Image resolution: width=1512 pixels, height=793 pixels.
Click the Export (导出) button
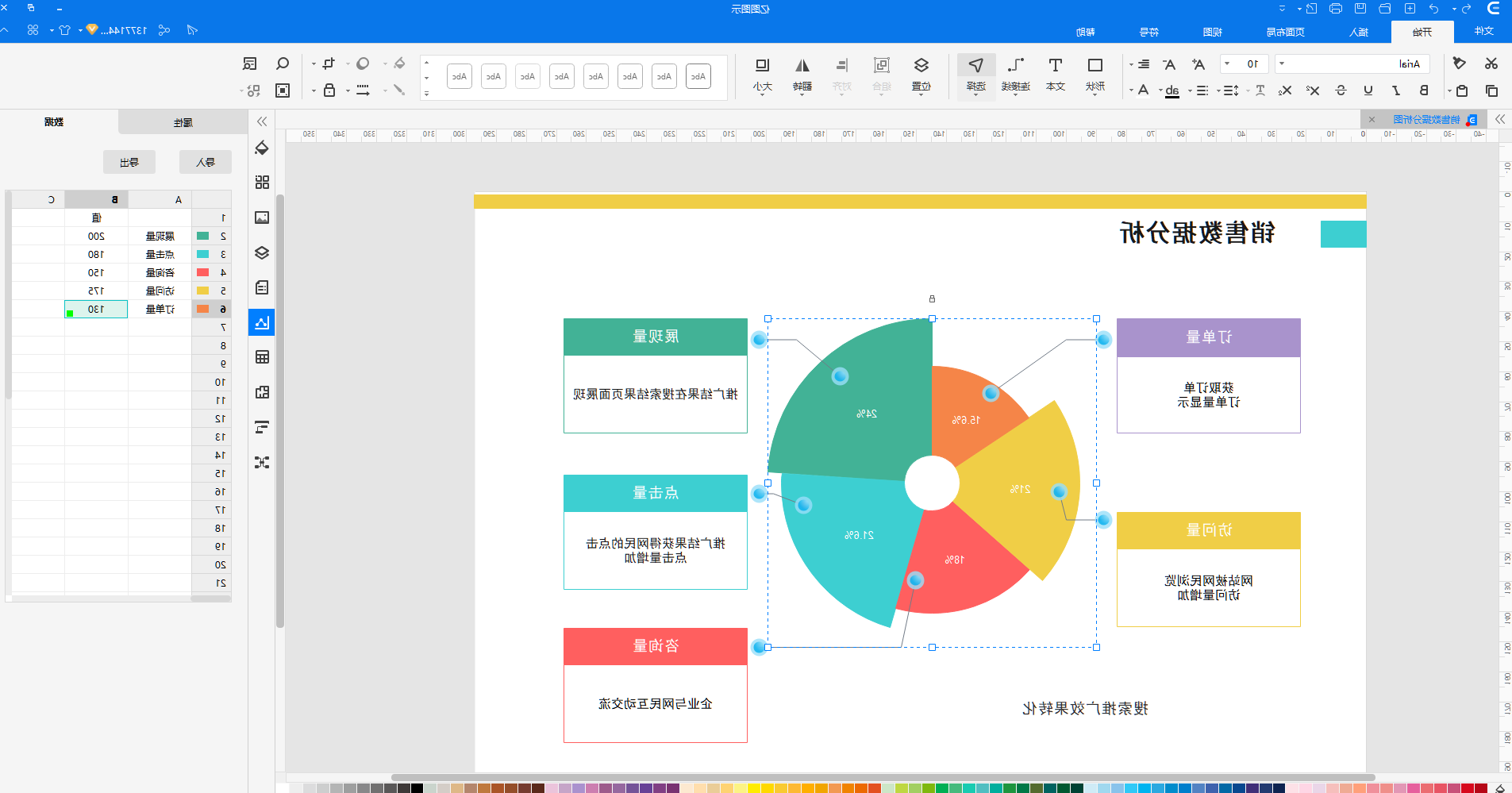pos(129,162)
